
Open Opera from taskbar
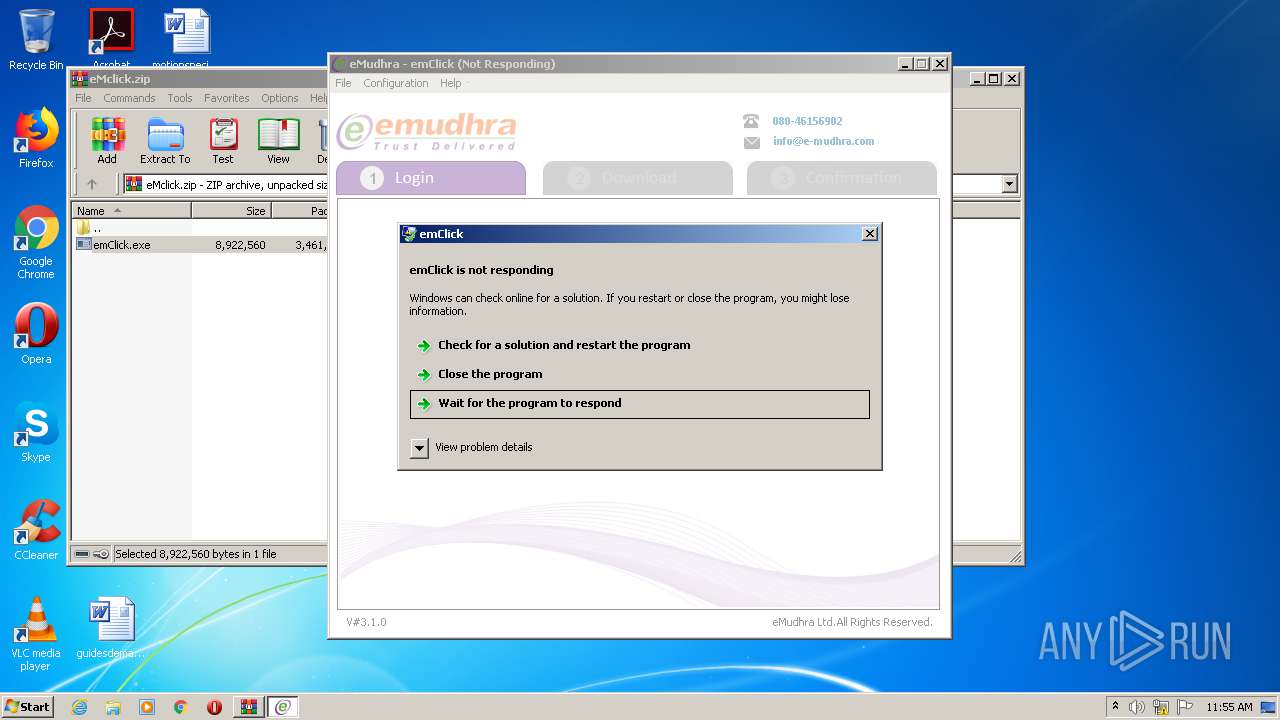[x=214, y=707]
